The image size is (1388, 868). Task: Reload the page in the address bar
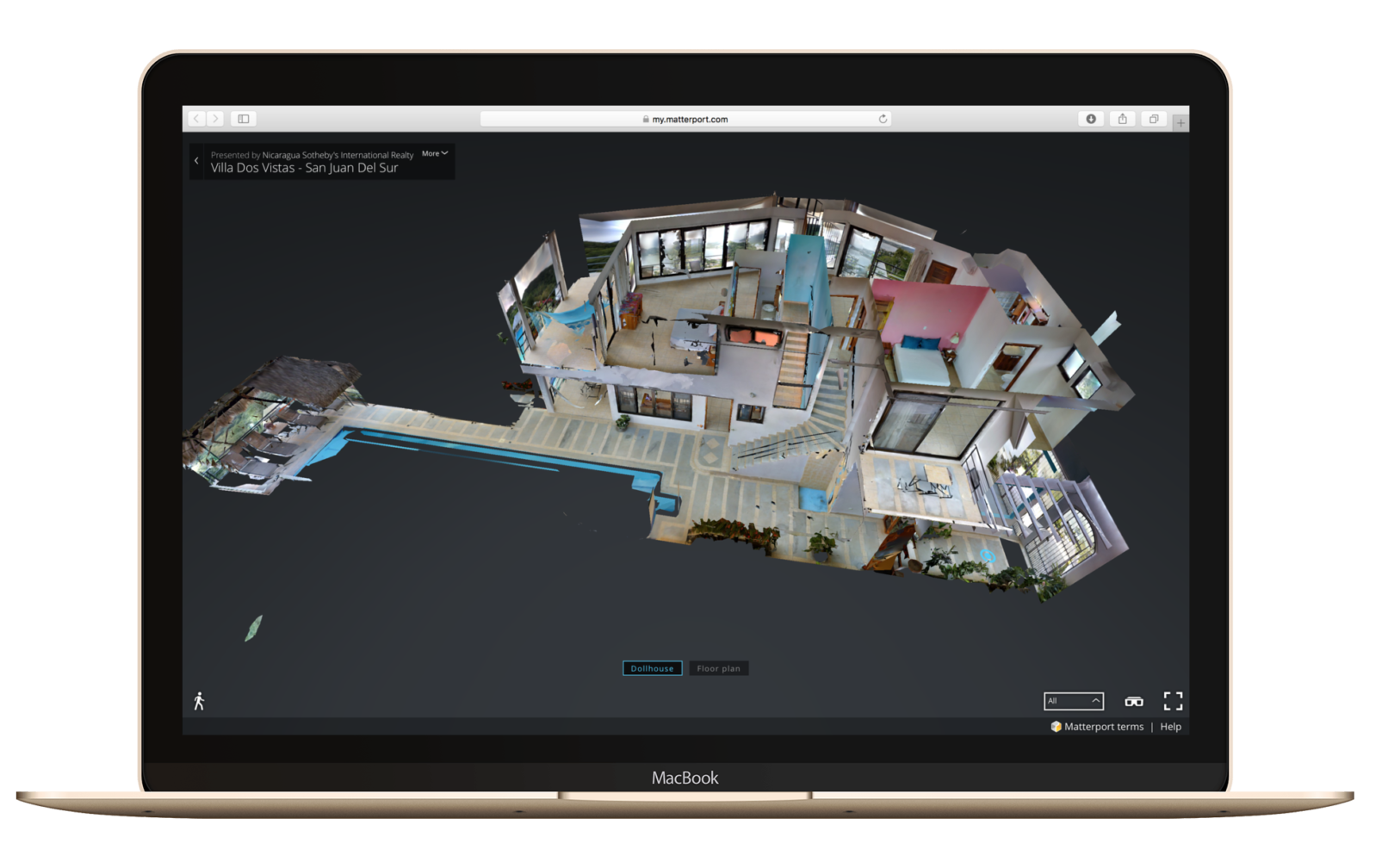pyautogui.click(x=883, y=119)
